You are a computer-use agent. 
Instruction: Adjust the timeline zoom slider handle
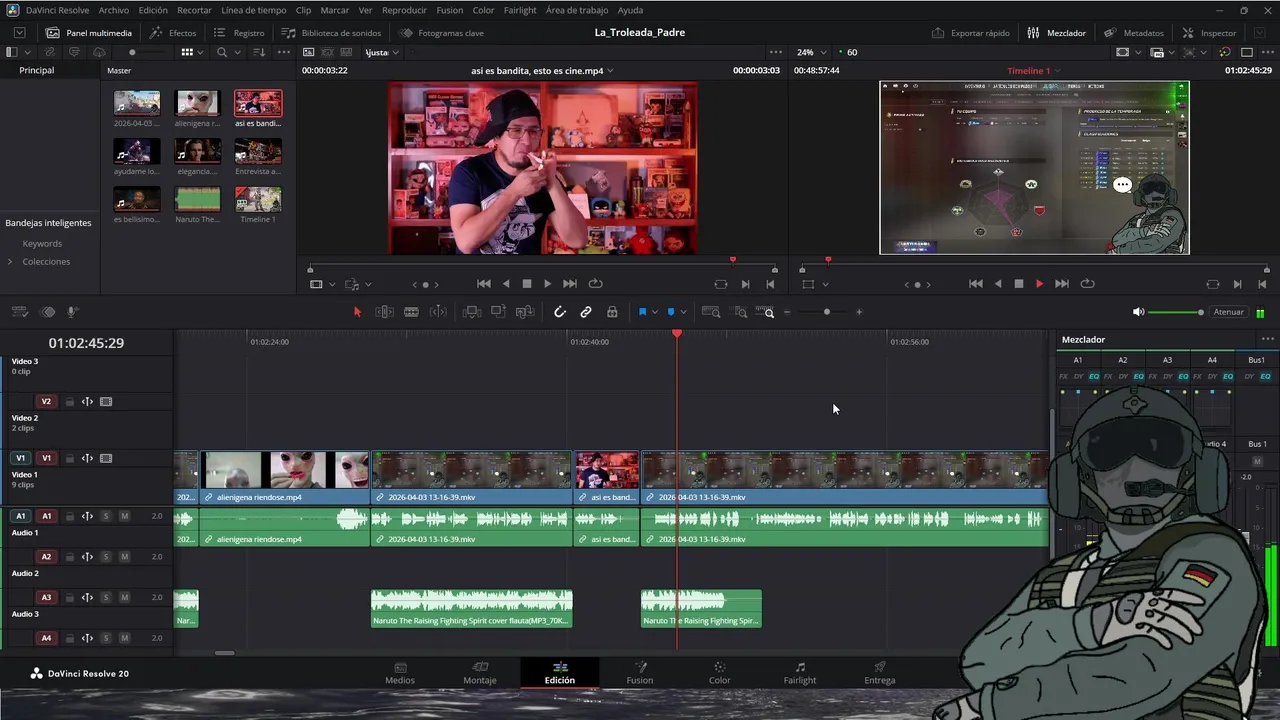click(826, 312)
